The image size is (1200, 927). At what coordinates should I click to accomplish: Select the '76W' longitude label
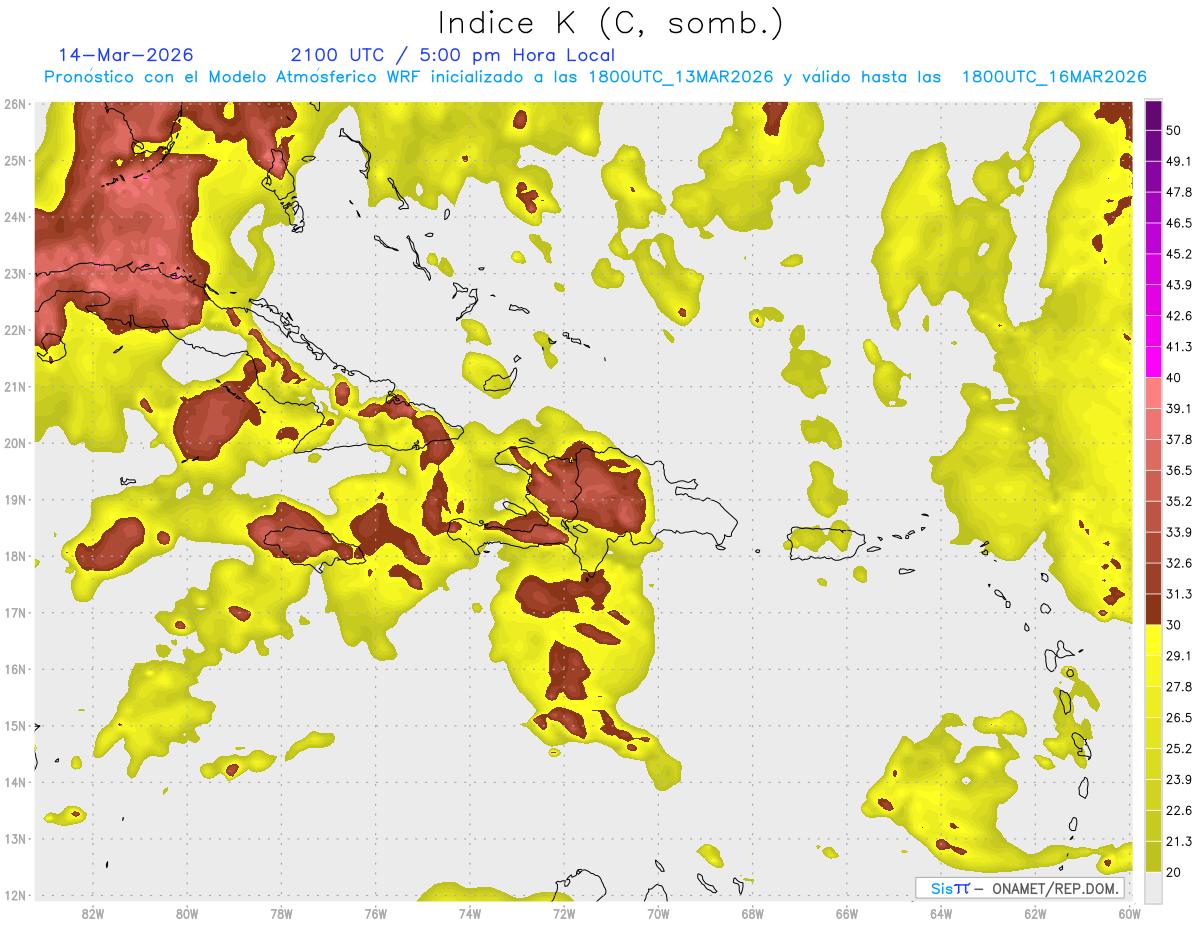click(x=375, y=913)
